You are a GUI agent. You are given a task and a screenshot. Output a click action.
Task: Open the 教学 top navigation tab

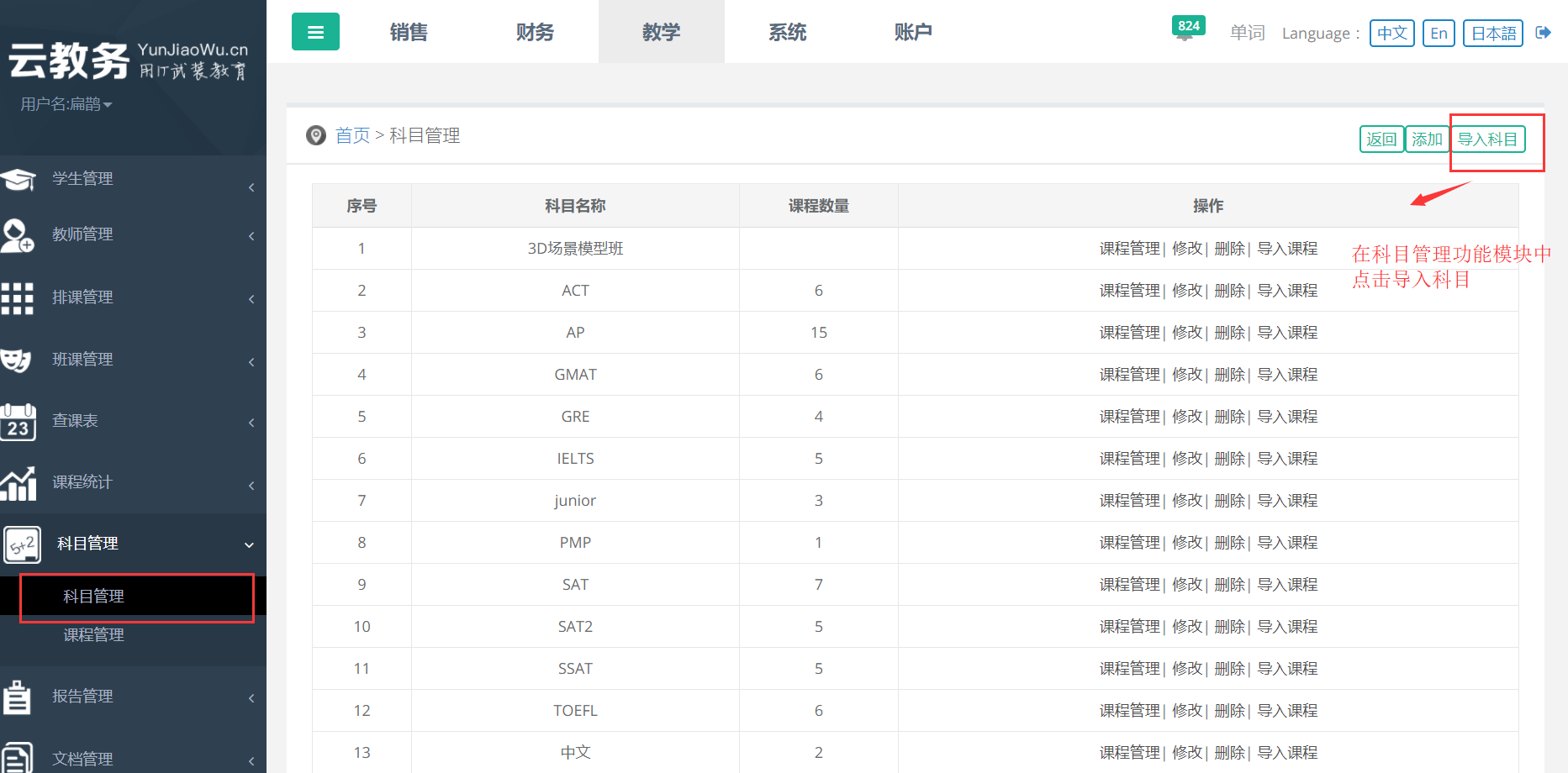[x=661, y=32]
